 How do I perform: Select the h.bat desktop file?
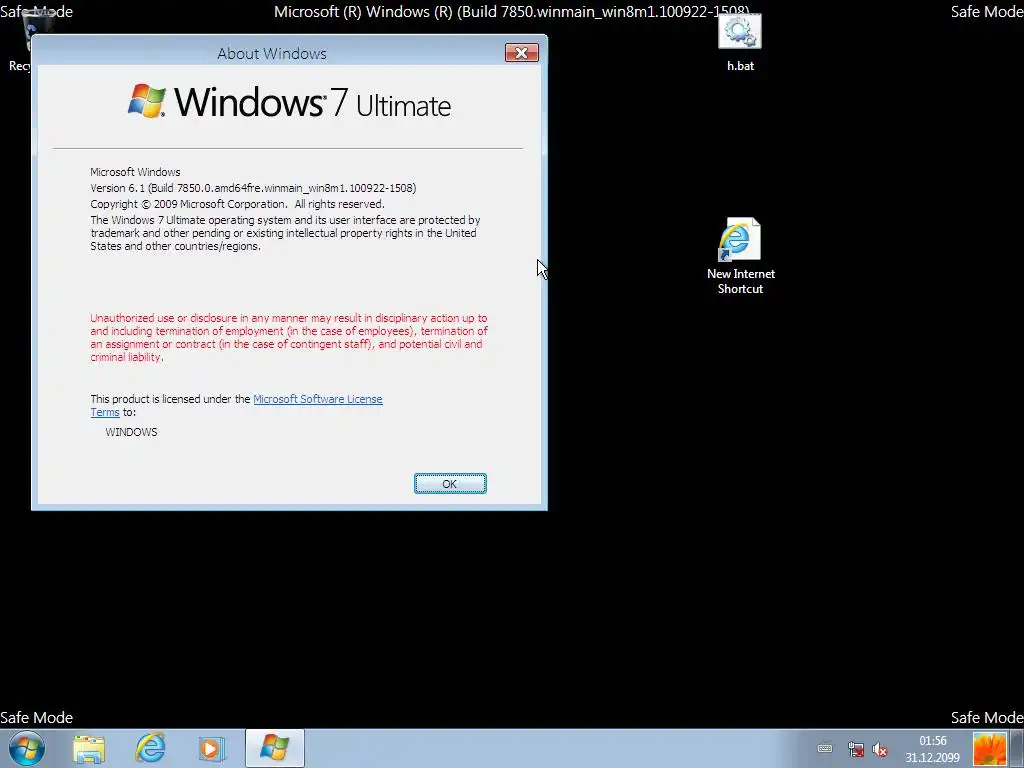(x=740, y=42)
